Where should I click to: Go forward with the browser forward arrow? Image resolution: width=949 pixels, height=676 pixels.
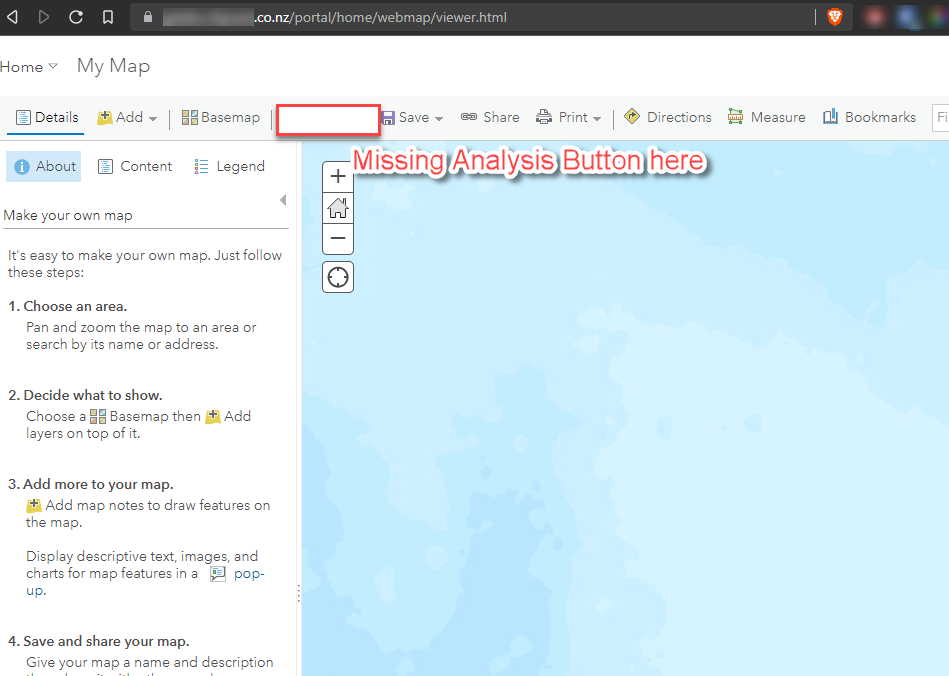point(44,17)
